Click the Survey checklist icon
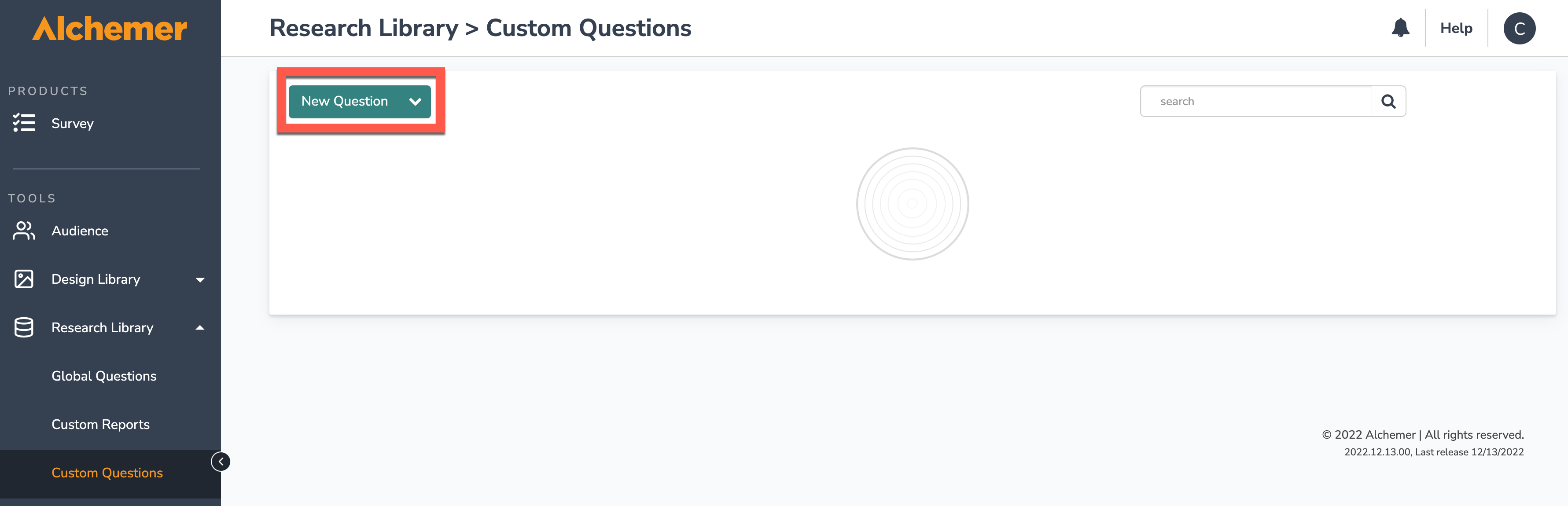Screen dimensions: 1568x506 pos(24,123)
